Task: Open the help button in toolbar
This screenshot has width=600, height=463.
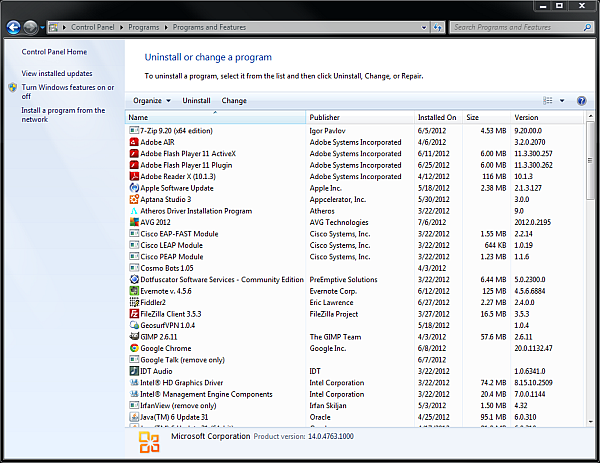Action: tap(581, 101)
